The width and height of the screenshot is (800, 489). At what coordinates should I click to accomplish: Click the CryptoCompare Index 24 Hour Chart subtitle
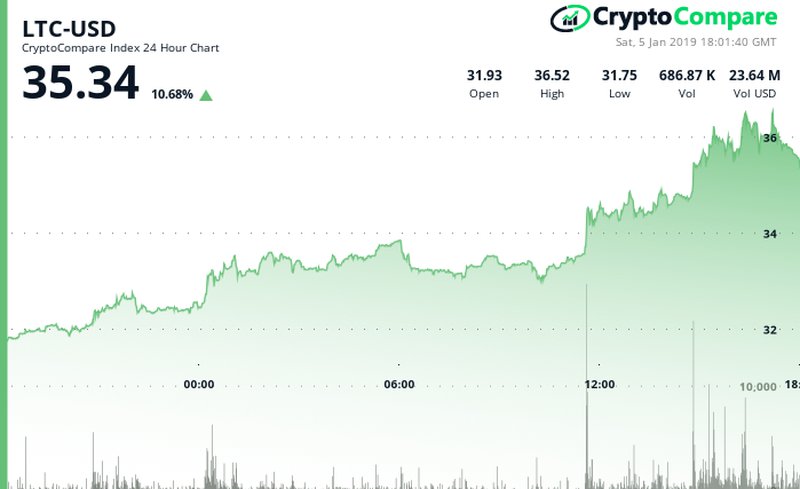[x=121, y=48]
